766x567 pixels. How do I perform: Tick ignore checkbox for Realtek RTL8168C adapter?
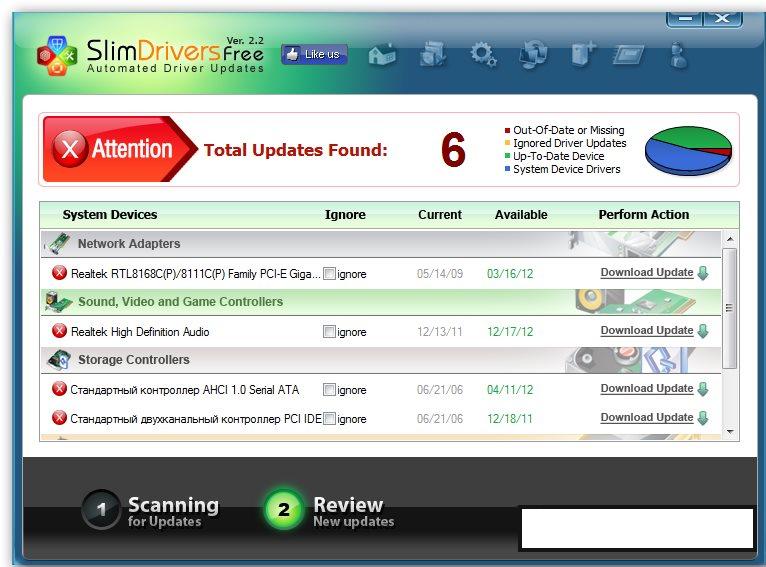329,273
